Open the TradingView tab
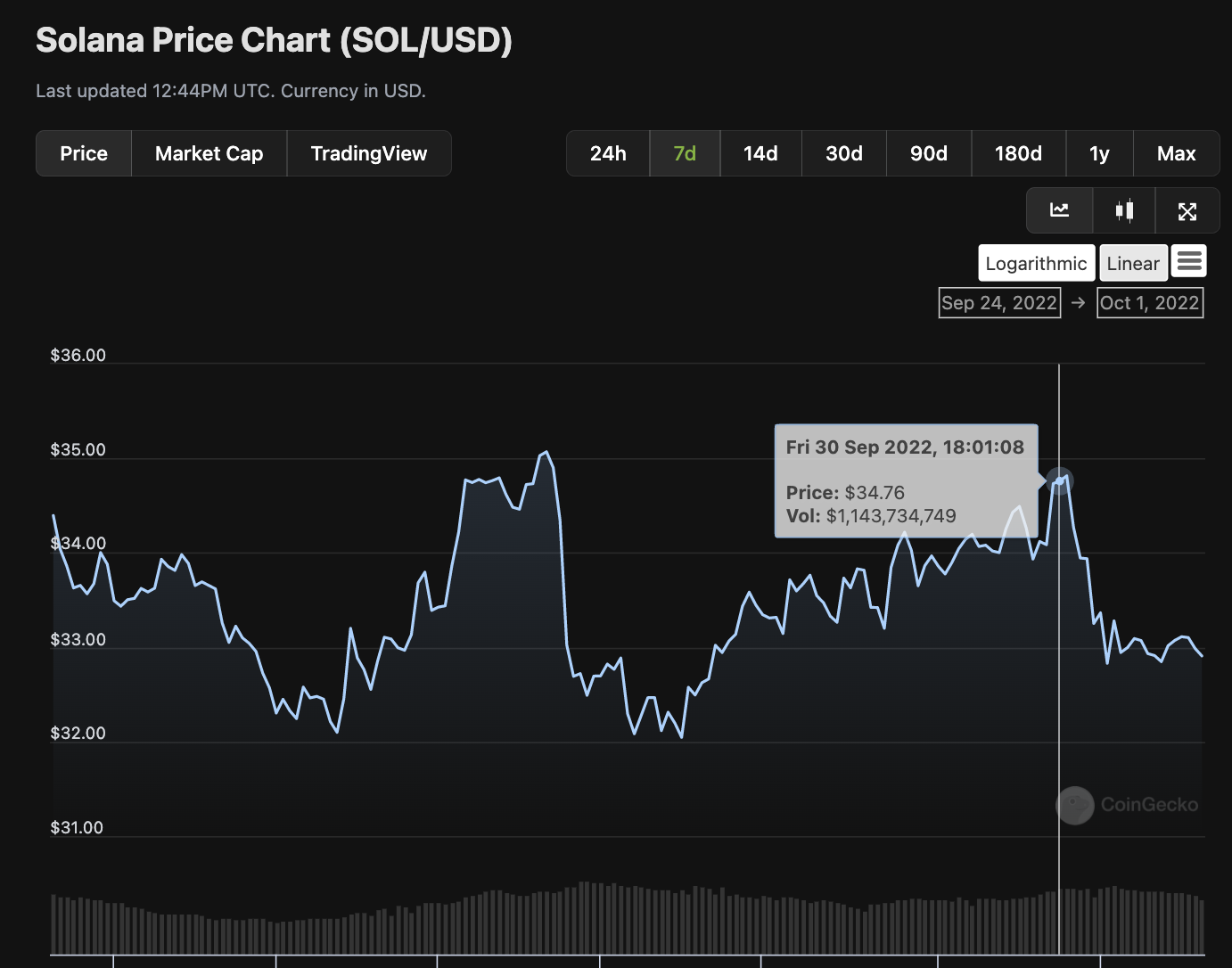 (x=369, y=153)
